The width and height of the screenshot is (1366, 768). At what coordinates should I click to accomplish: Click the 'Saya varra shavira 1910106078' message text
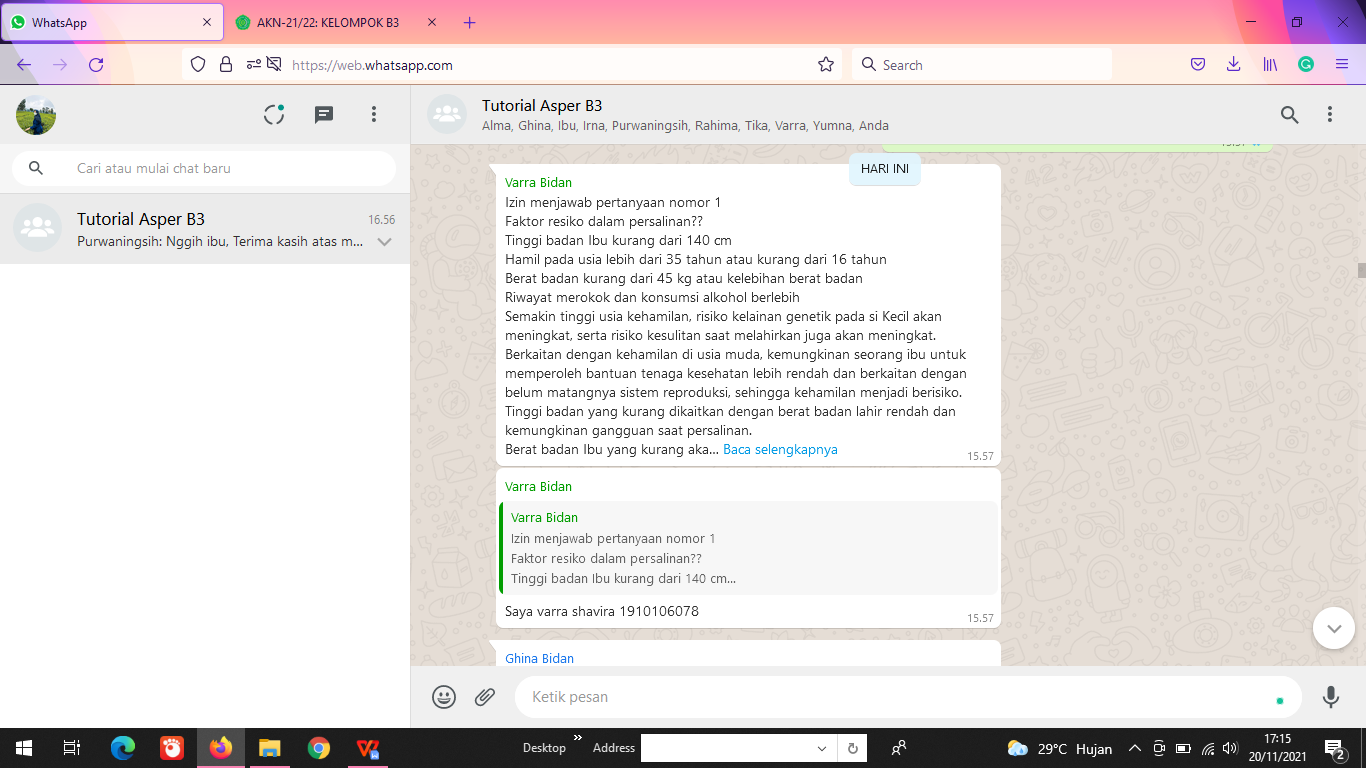(602, 611)
